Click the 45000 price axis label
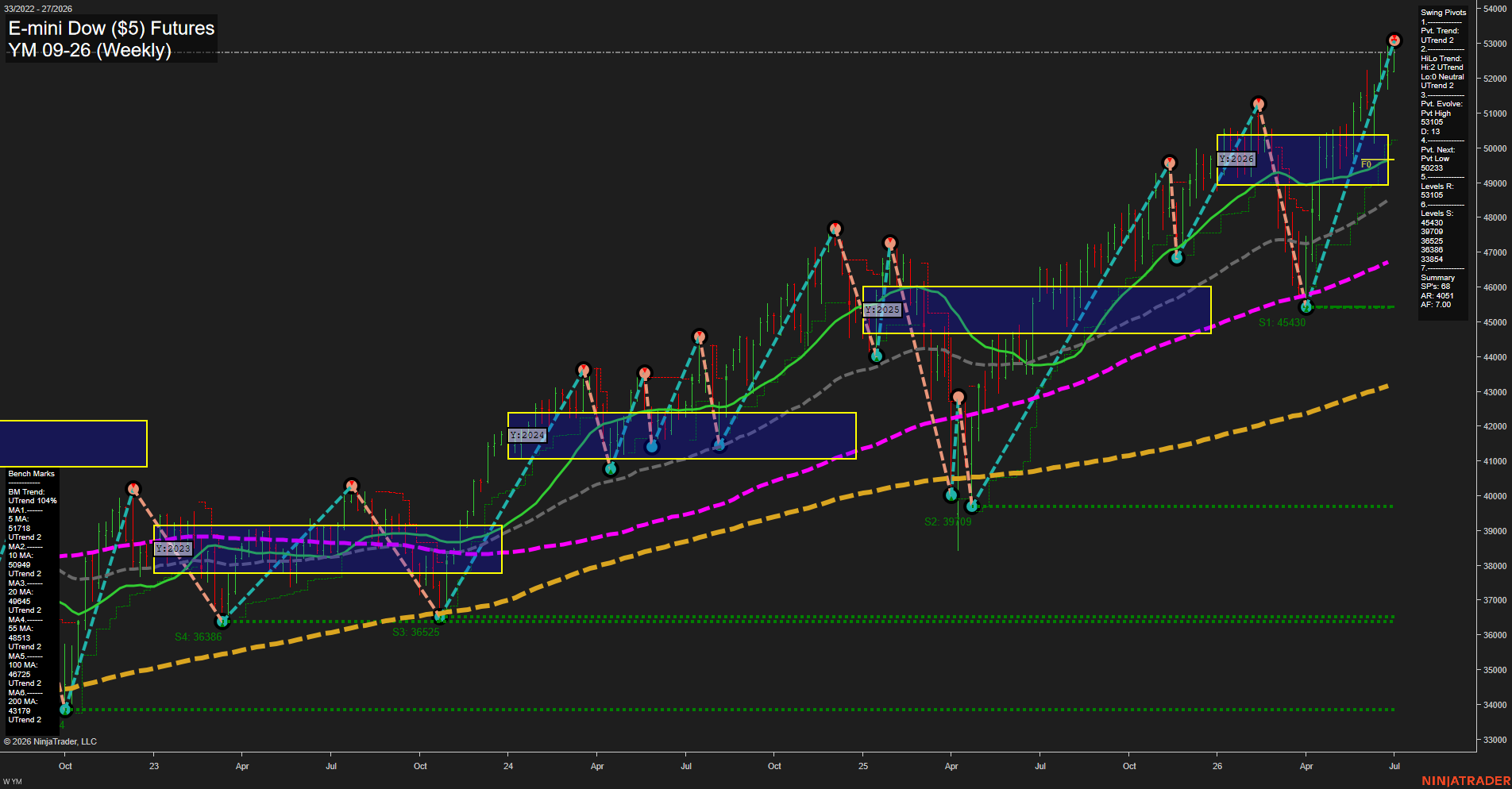 coord(1495,322)
